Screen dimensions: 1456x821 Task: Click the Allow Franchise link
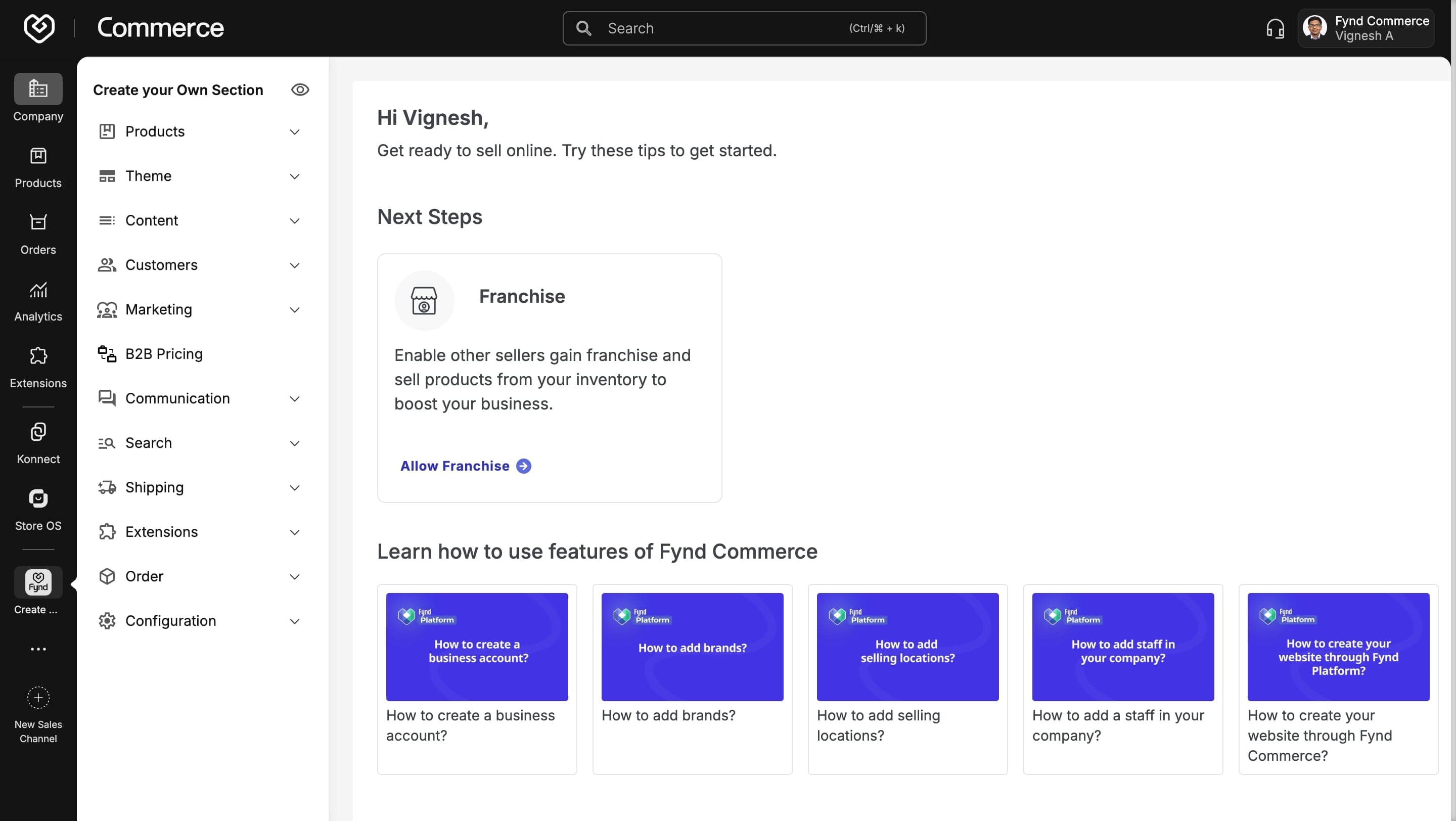(465, 466)
